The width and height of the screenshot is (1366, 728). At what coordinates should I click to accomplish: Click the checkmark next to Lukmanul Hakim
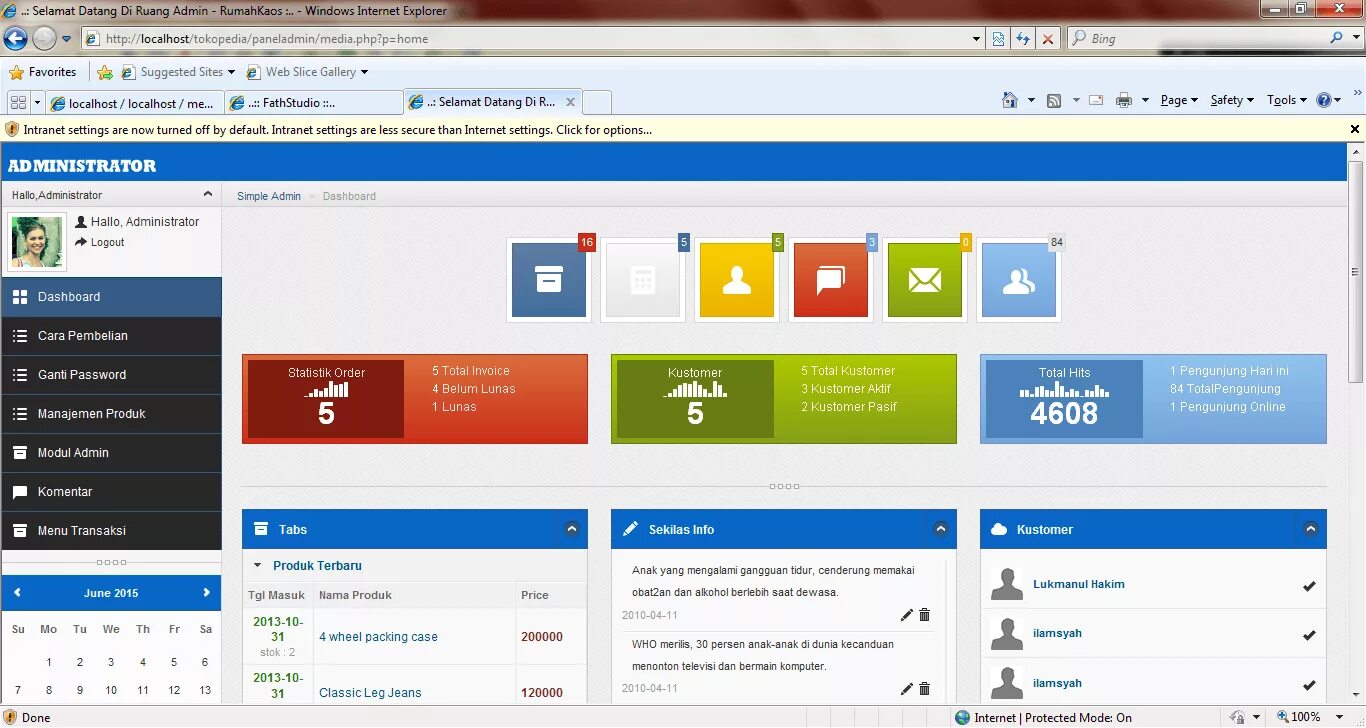(x=1309, y=585)
